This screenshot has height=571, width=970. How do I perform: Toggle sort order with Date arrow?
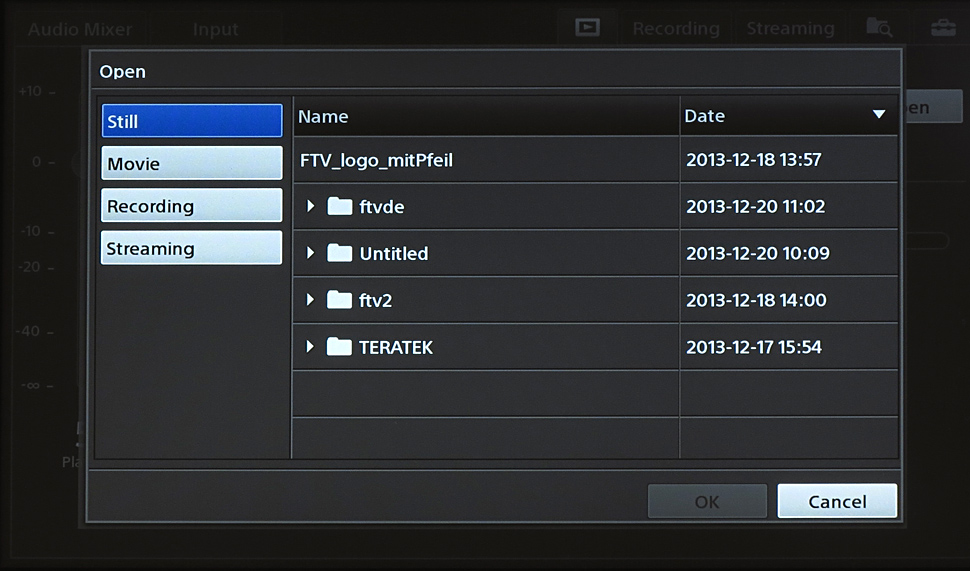pyautogui.click(x=879, y=115)
